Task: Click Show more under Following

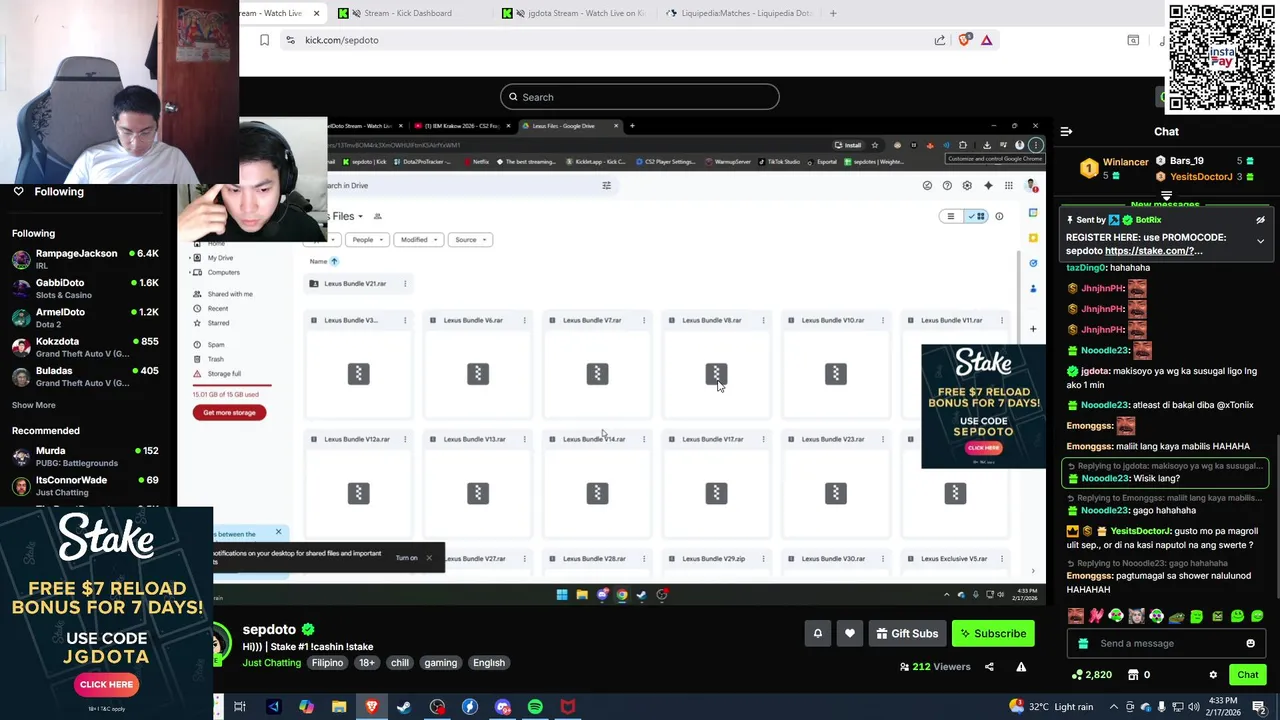Action: click(34, 405)
